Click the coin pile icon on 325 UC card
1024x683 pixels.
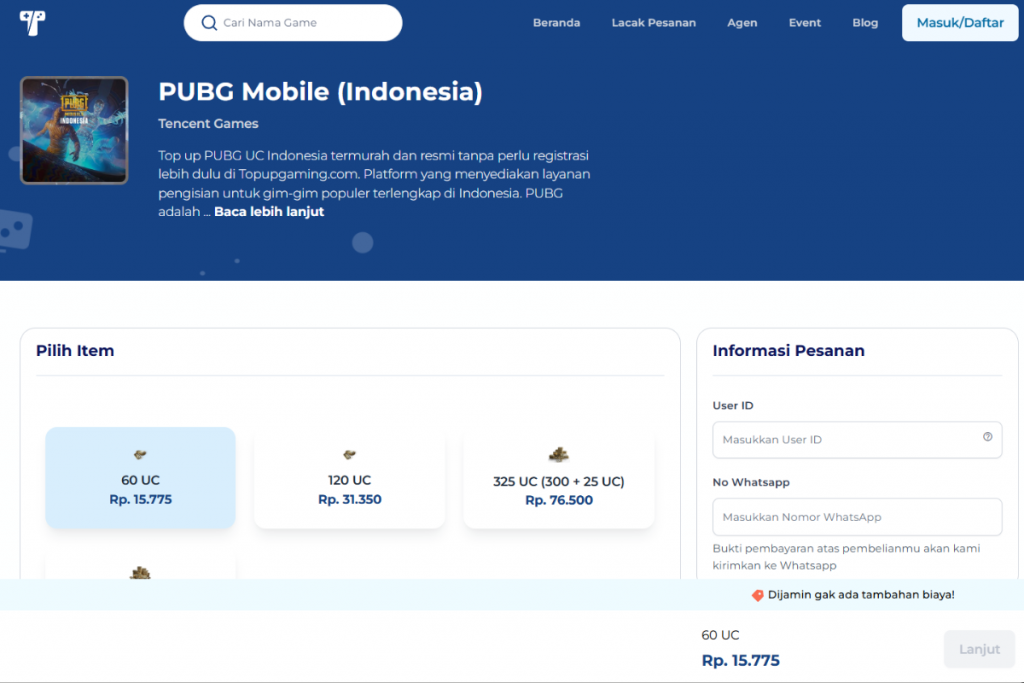tap(558, 454)
